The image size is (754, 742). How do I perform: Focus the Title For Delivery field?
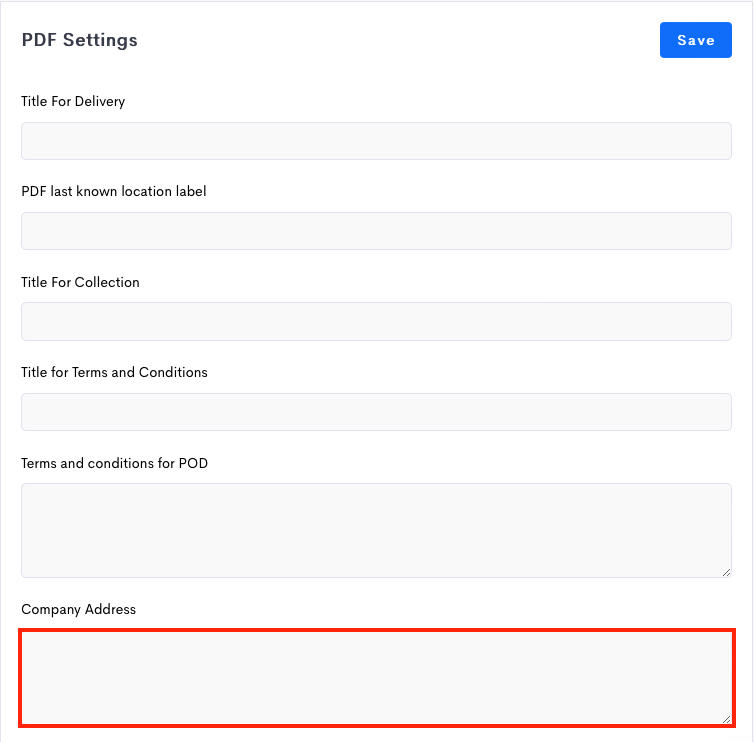pyautogui.click(x=377, y=141)
